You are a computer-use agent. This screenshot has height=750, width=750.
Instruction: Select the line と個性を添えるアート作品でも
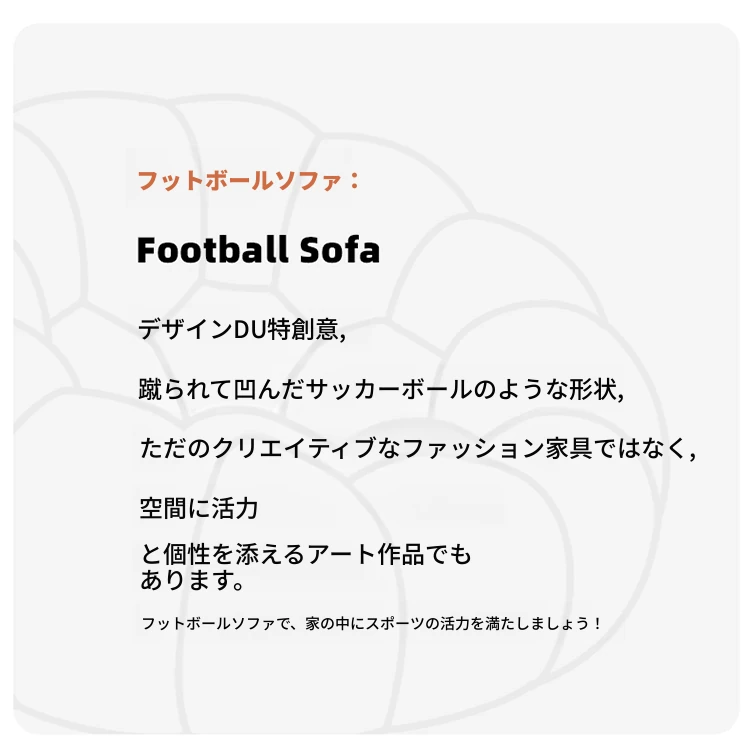[306, 554]
